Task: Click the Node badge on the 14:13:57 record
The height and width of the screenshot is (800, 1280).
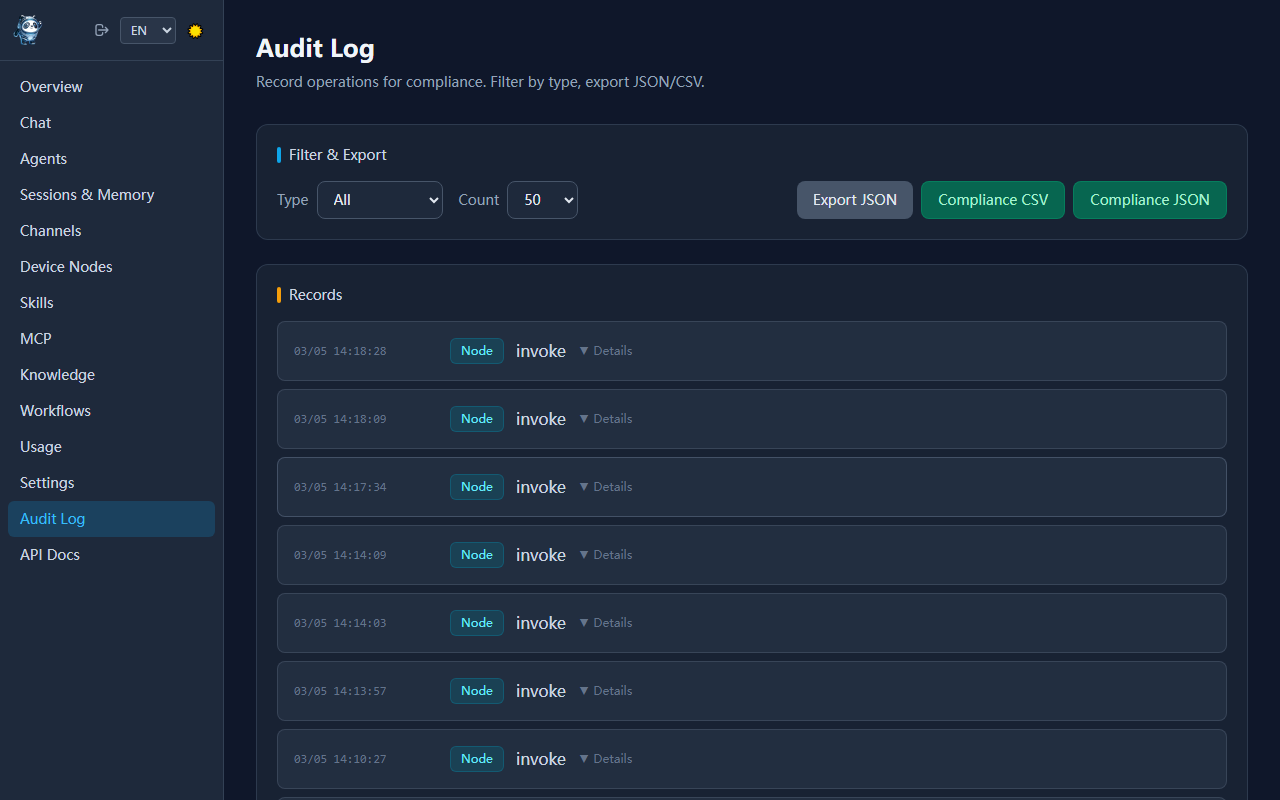Action: 477,691
